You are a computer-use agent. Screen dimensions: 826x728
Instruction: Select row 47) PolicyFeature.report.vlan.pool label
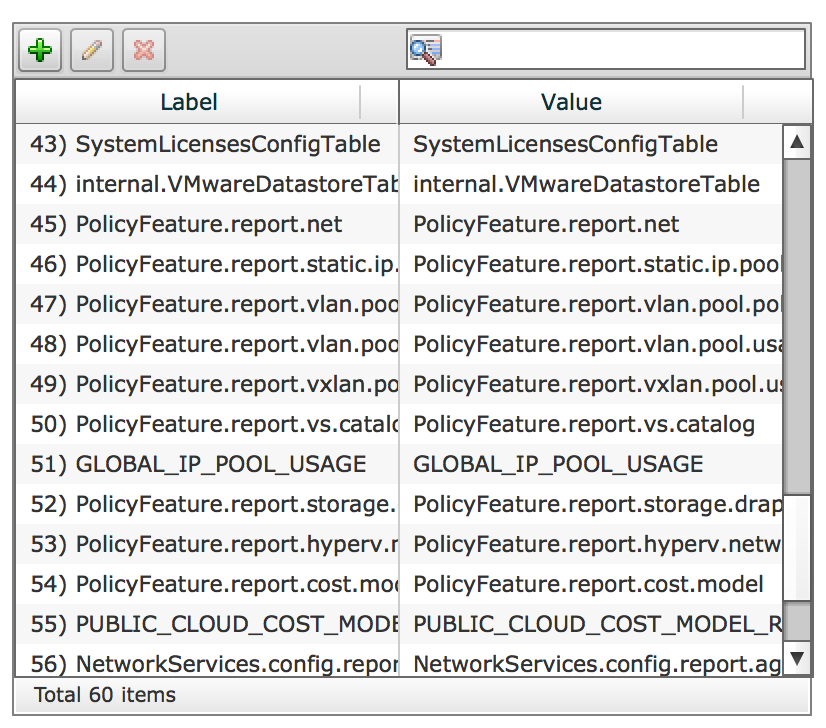click(206, 304)
